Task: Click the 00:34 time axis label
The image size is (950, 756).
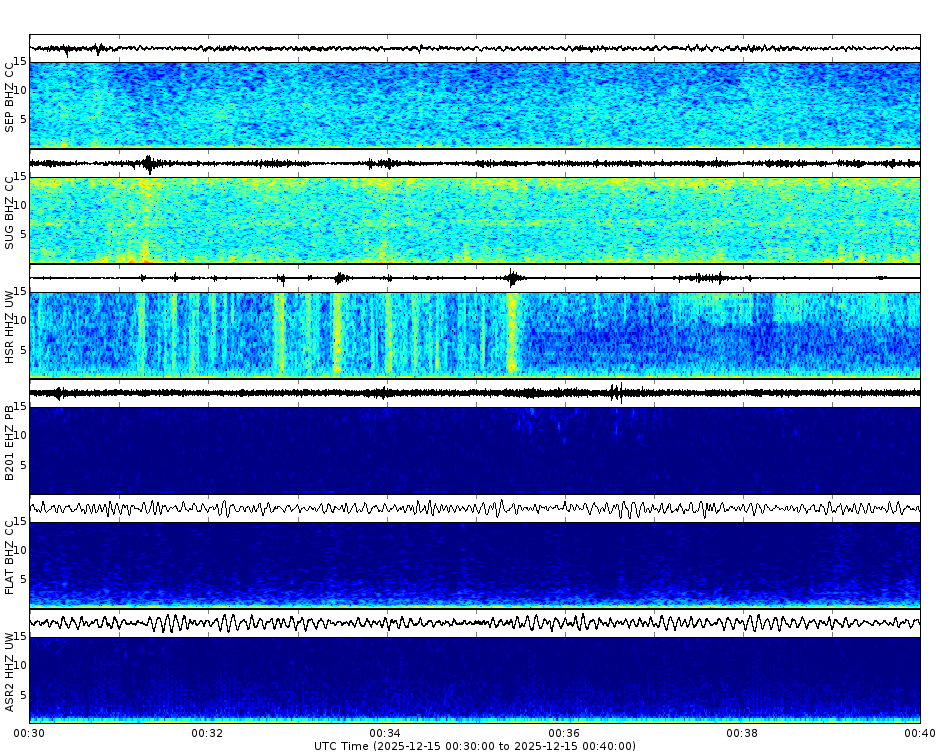Action: coord(383,733)
